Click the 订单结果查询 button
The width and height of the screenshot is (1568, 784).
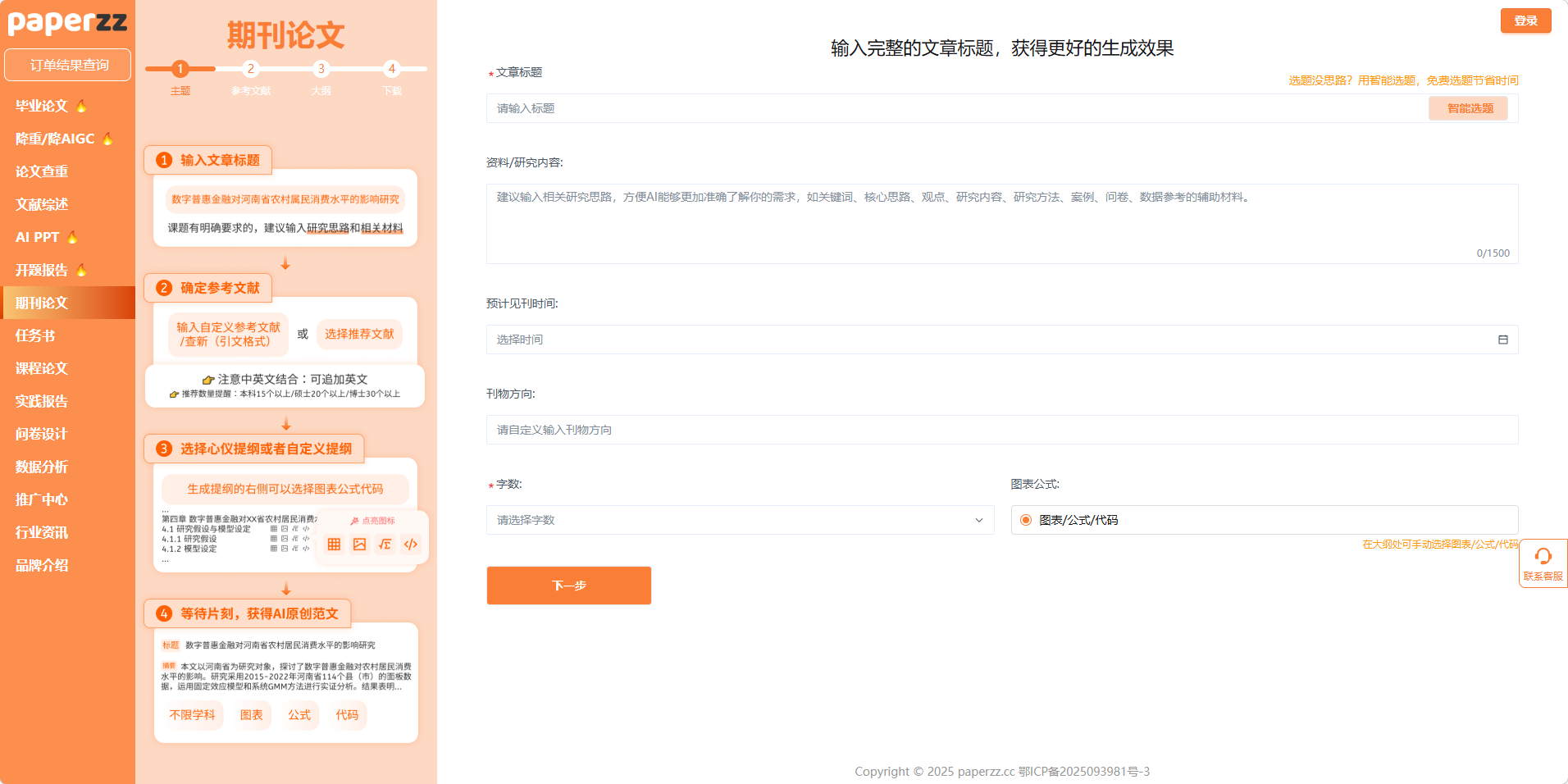[x=68, y=65]
